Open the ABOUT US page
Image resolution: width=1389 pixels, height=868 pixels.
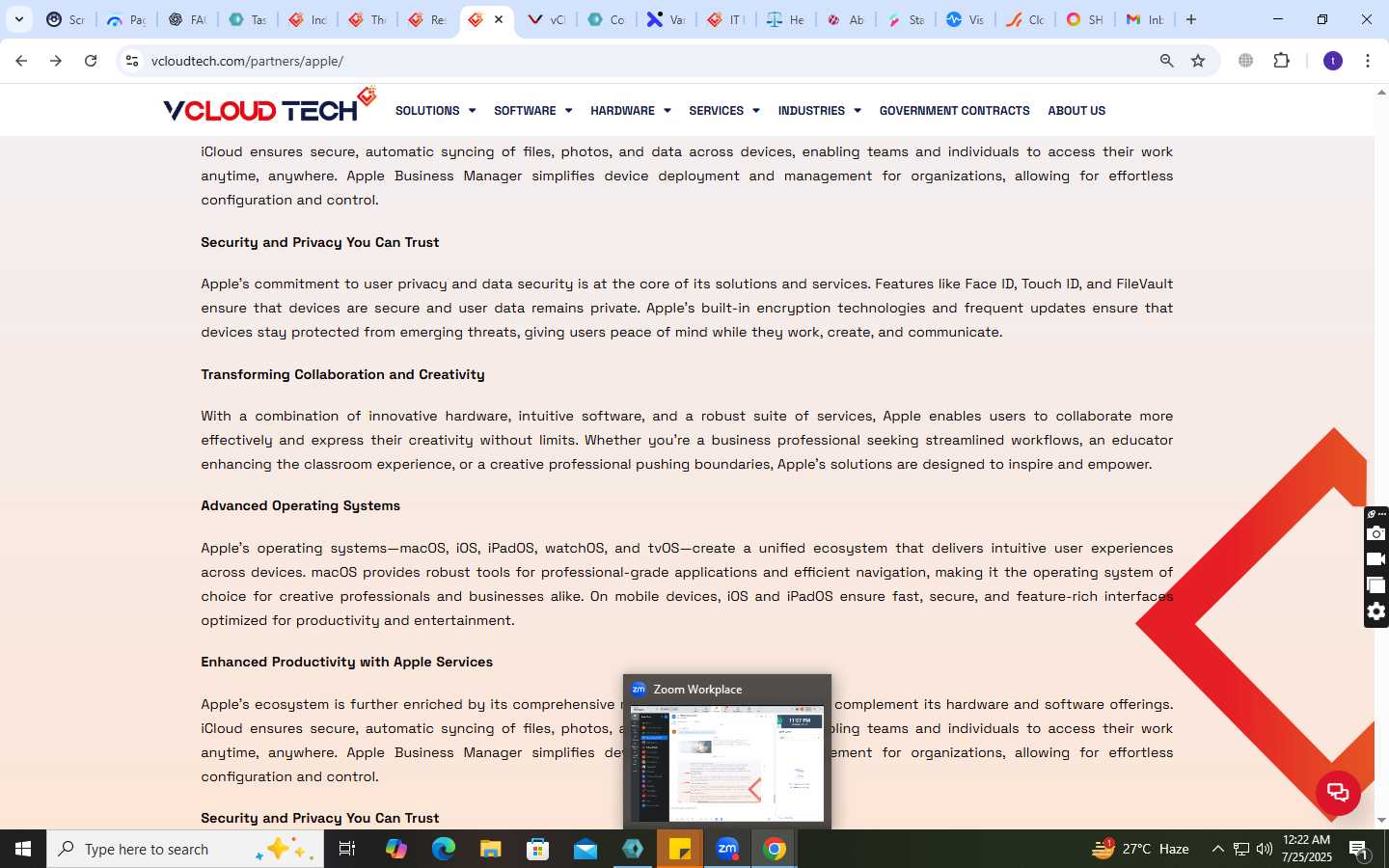coord(1076,111)
